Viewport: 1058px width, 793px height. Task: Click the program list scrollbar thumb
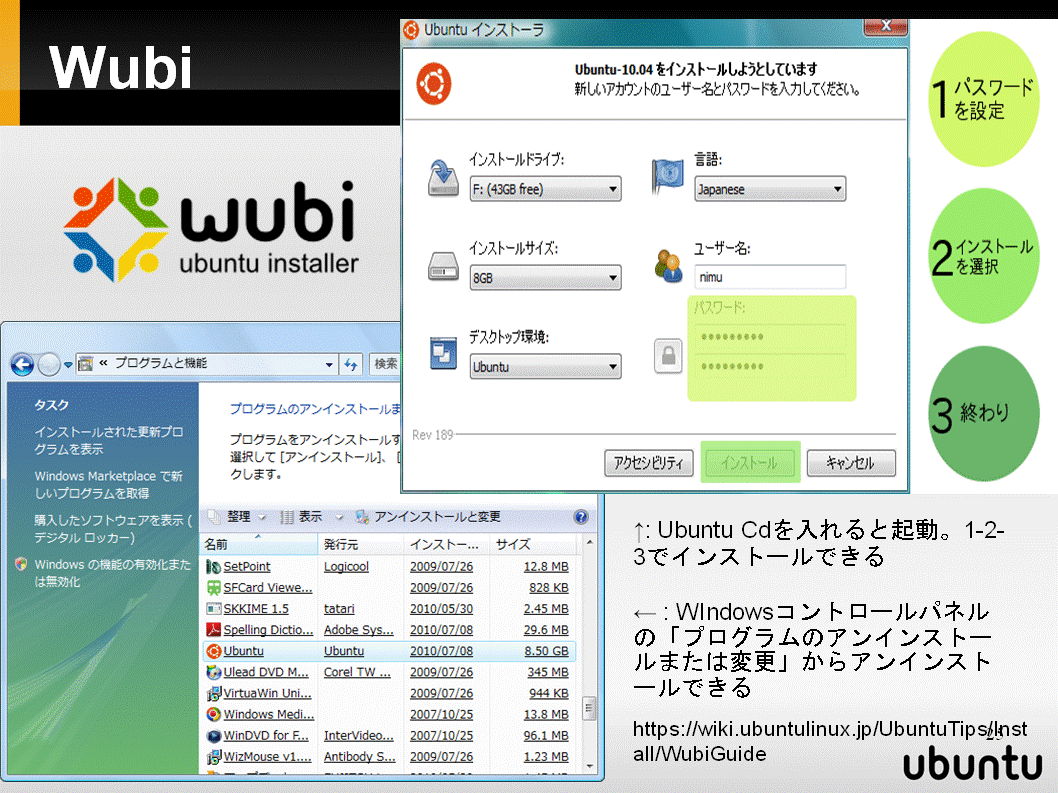point(590,709)
